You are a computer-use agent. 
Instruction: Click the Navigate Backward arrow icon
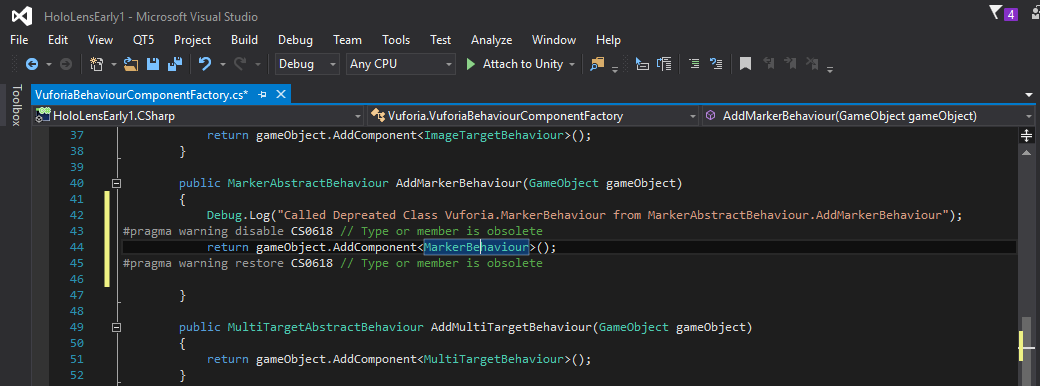pyautogui.click(x=31, y=64)
